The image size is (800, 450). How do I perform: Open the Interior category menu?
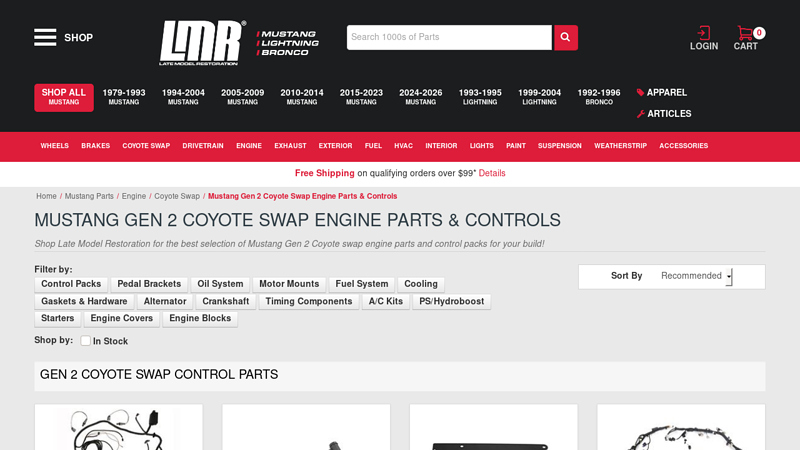[441, 146]
